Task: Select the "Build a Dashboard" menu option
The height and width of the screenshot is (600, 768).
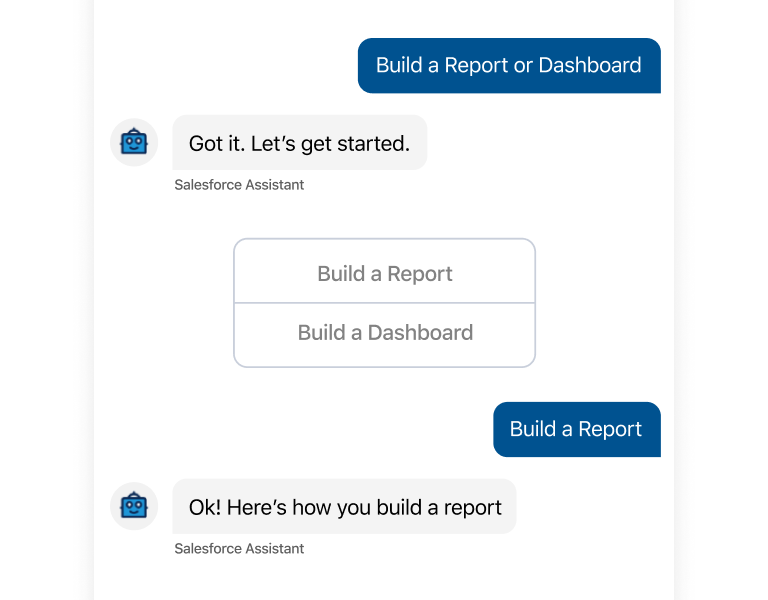Action: [385, 333]
